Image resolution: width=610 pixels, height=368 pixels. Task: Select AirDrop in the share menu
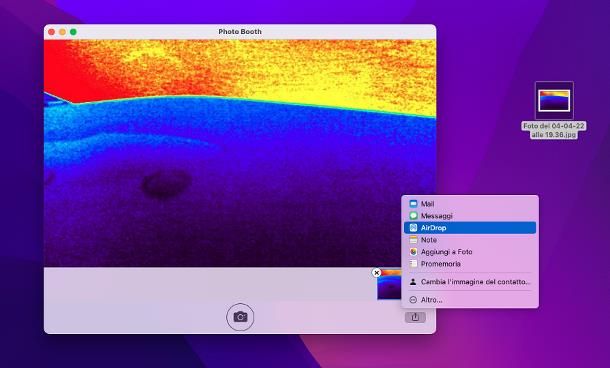[x=470, y=228]
